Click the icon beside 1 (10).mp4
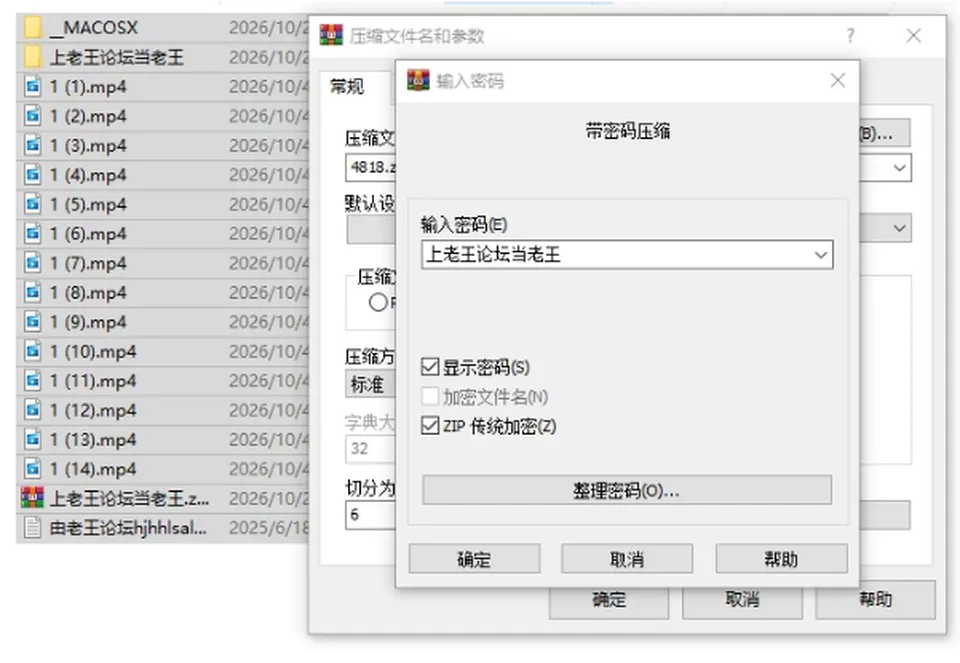The height and width of the screenshot is (663, 960). point(32,351)
